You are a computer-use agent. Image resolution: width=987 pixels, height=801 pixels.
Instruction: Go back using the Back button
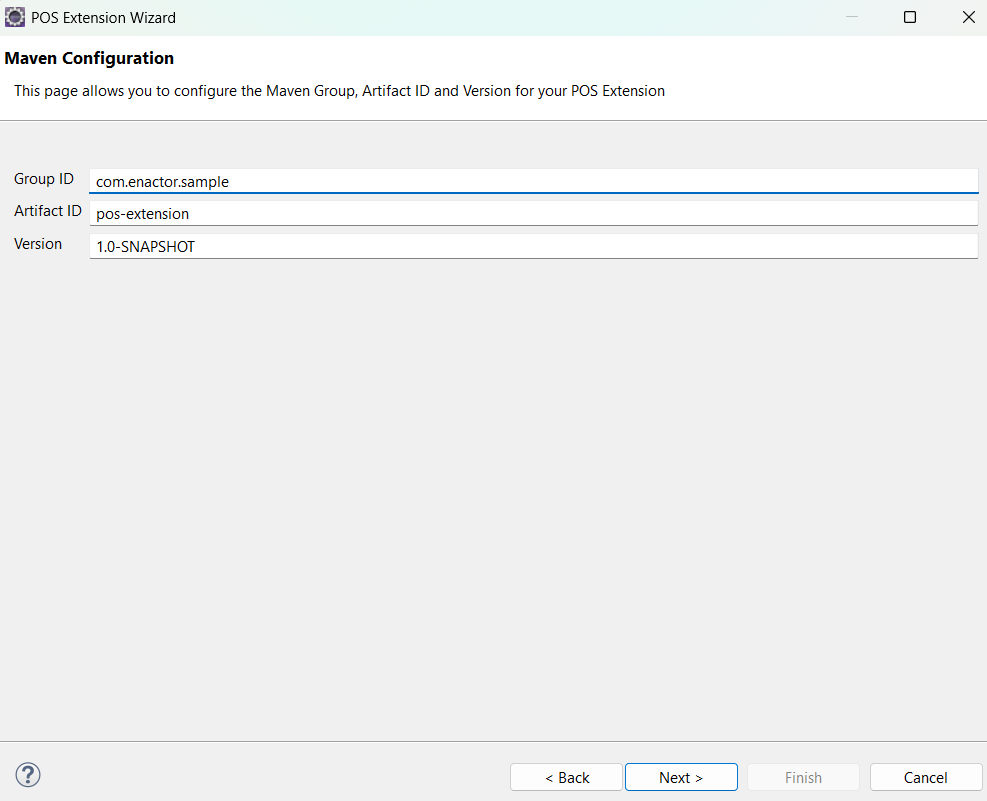(x=565, y=777)
